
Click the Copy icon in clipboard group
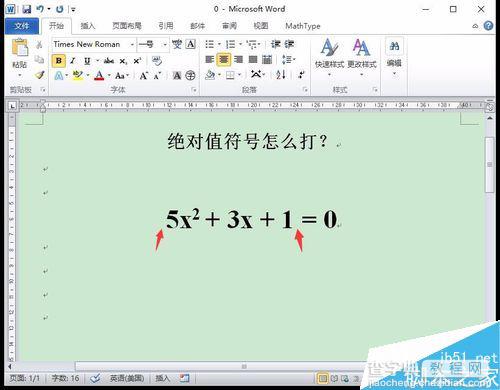pos(39,60)
